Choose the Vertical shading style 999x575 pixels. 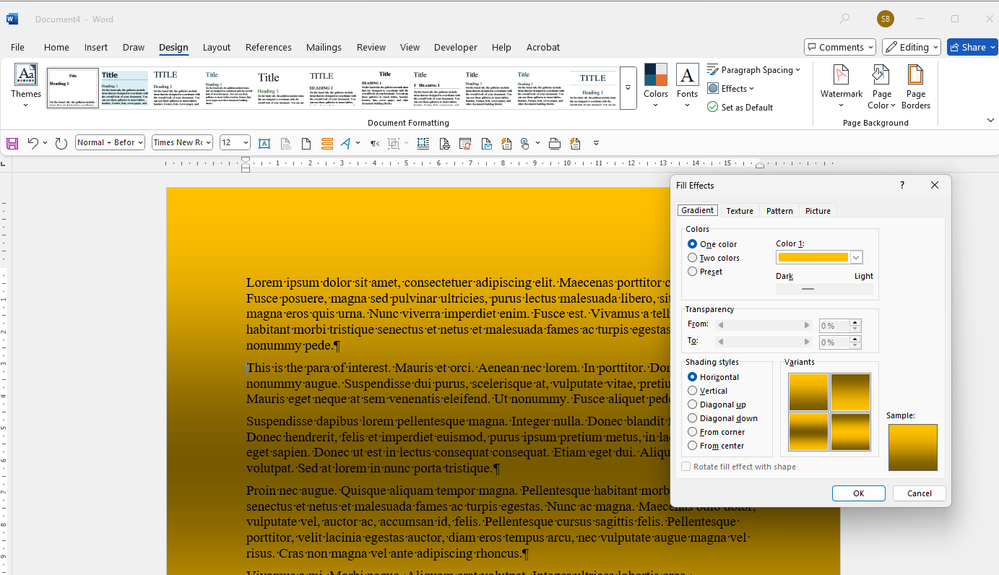click(x=693, y=391)
